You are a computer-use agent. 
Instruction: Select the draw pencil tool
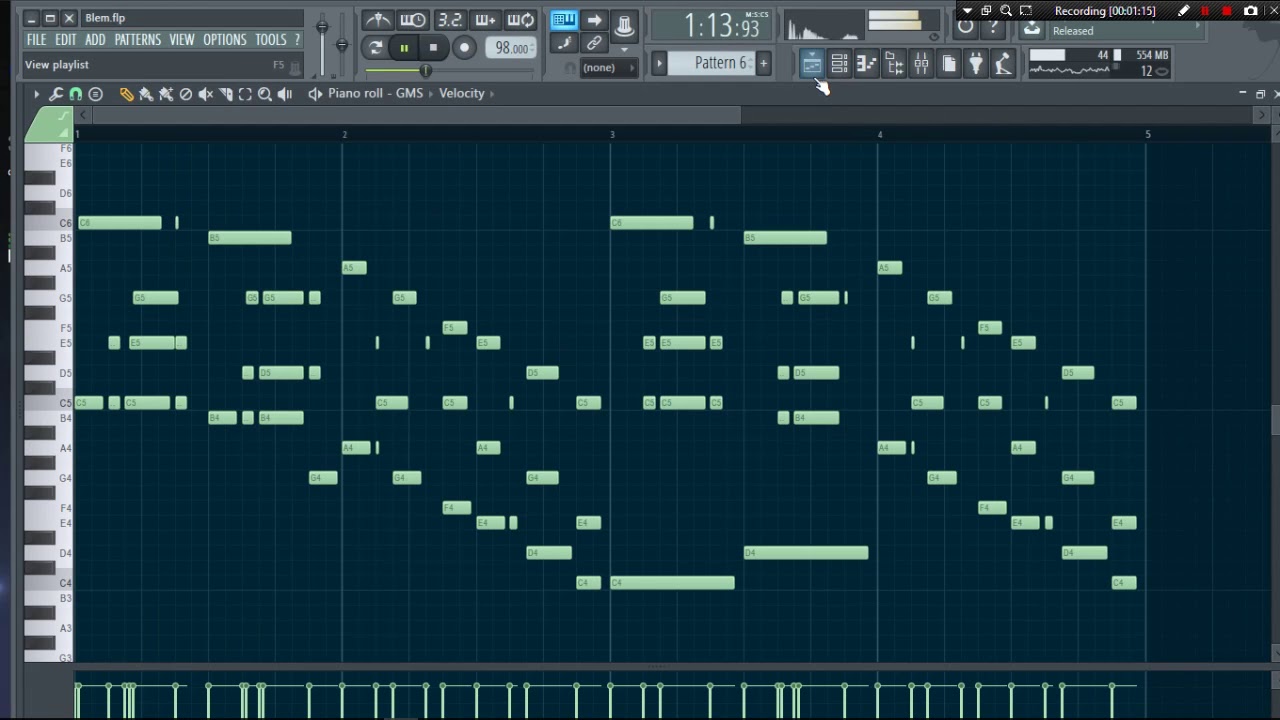coord(126,94)
